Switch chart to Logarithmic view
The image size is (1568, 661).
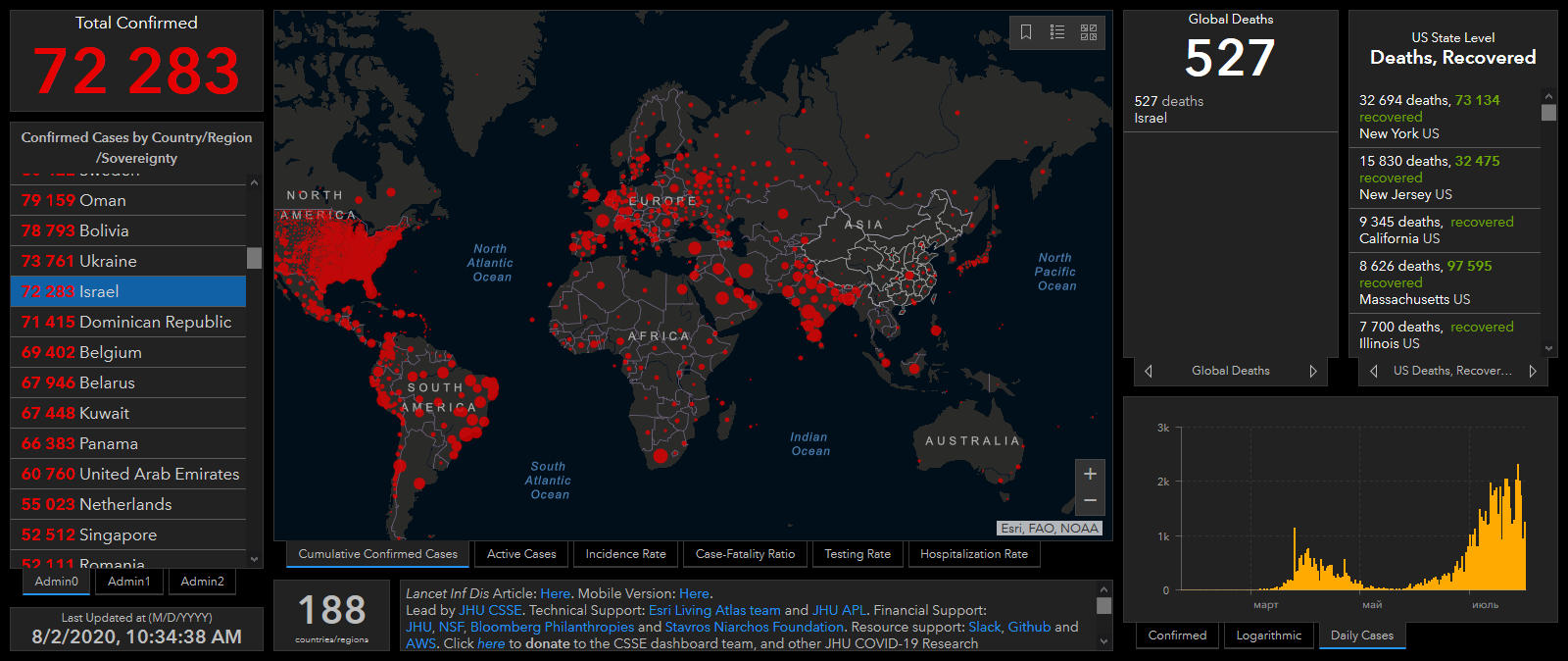pos(1268,636)
